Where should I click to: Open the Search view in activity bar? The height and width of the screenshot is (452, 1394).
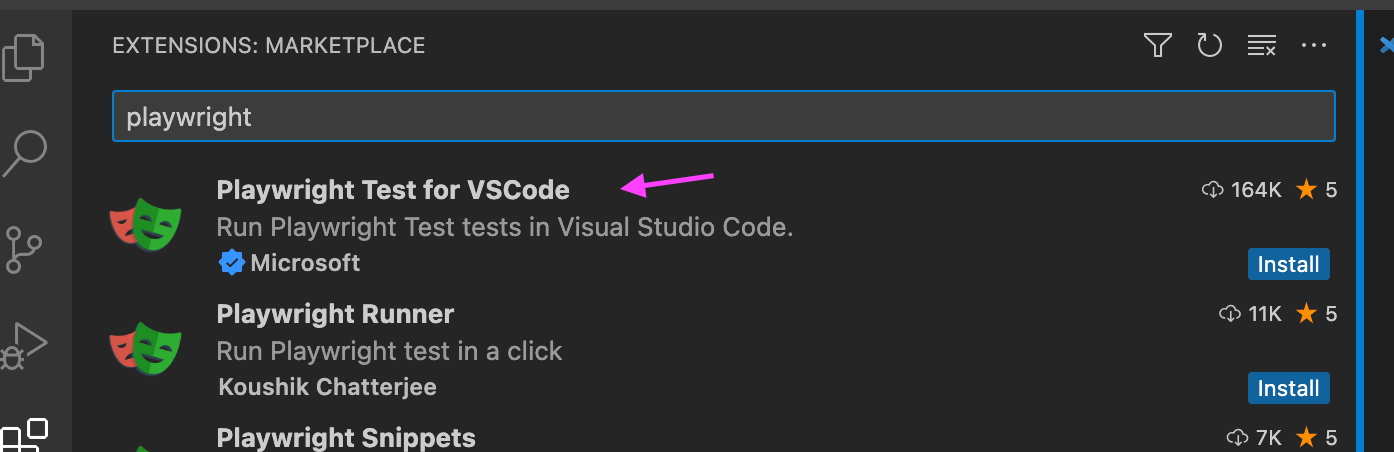pos(25,153)
